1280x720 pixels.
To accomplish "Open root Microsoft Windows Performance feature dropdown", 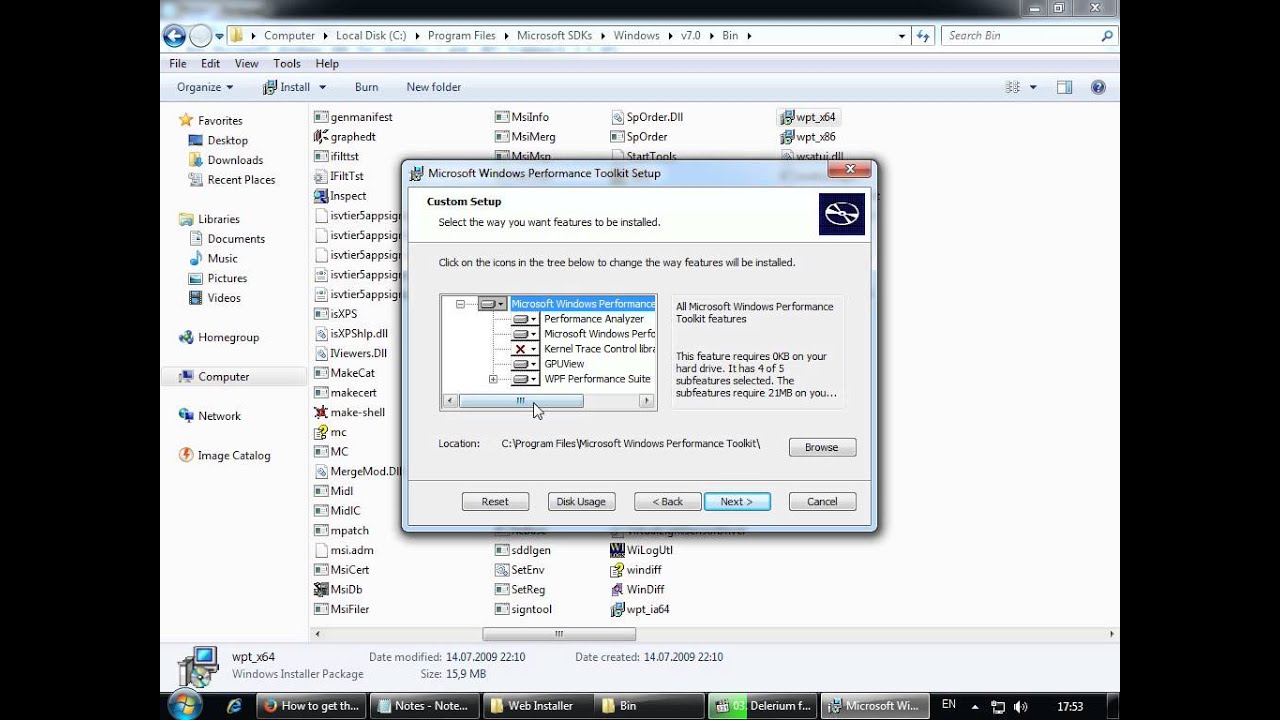I will (x=492, y=304).
